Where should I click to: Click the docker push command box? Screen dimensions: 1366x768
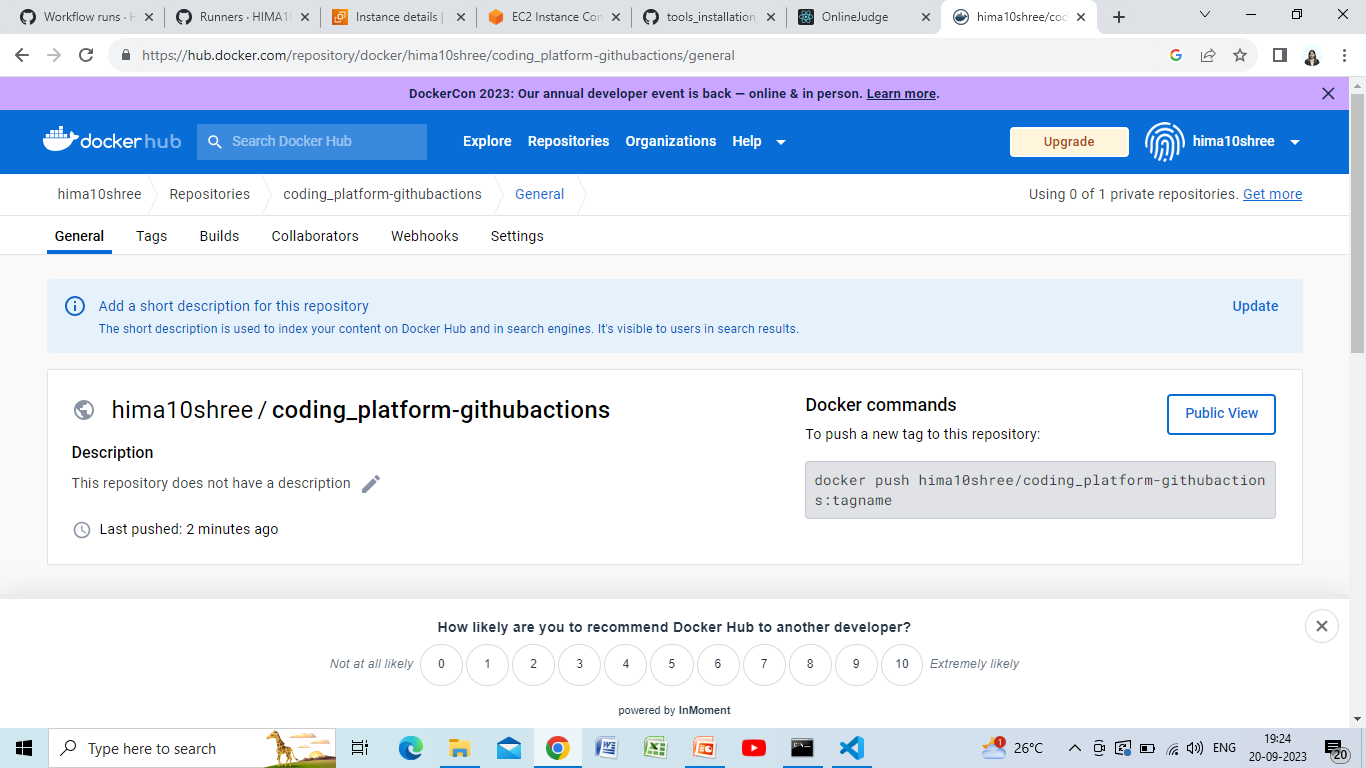click(1040, 490)
